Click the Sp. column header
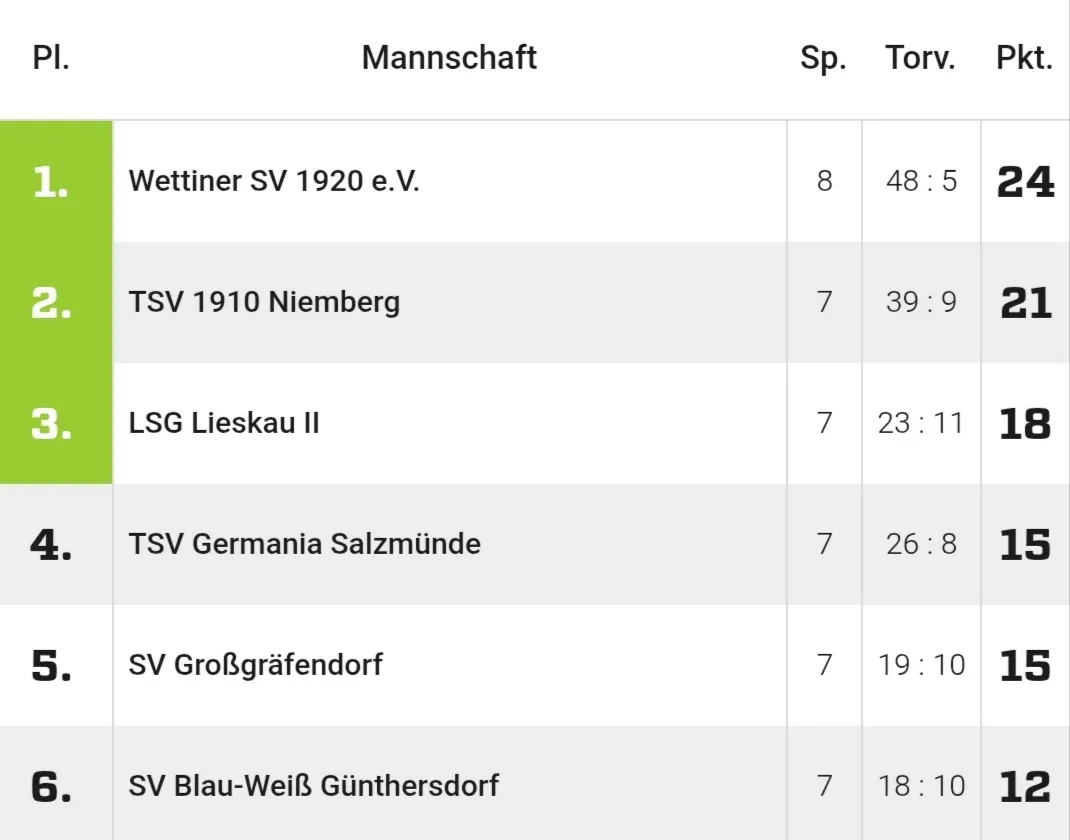This screenshot has height=840, width=1070. (x=823, y=58)
